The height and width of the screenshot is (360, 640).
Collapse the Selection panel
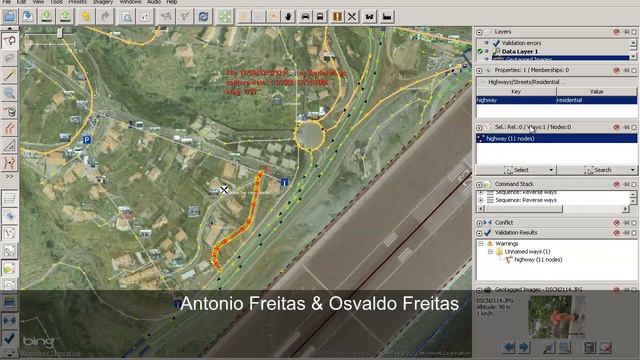pyautogui.click(x=479, y=128)
